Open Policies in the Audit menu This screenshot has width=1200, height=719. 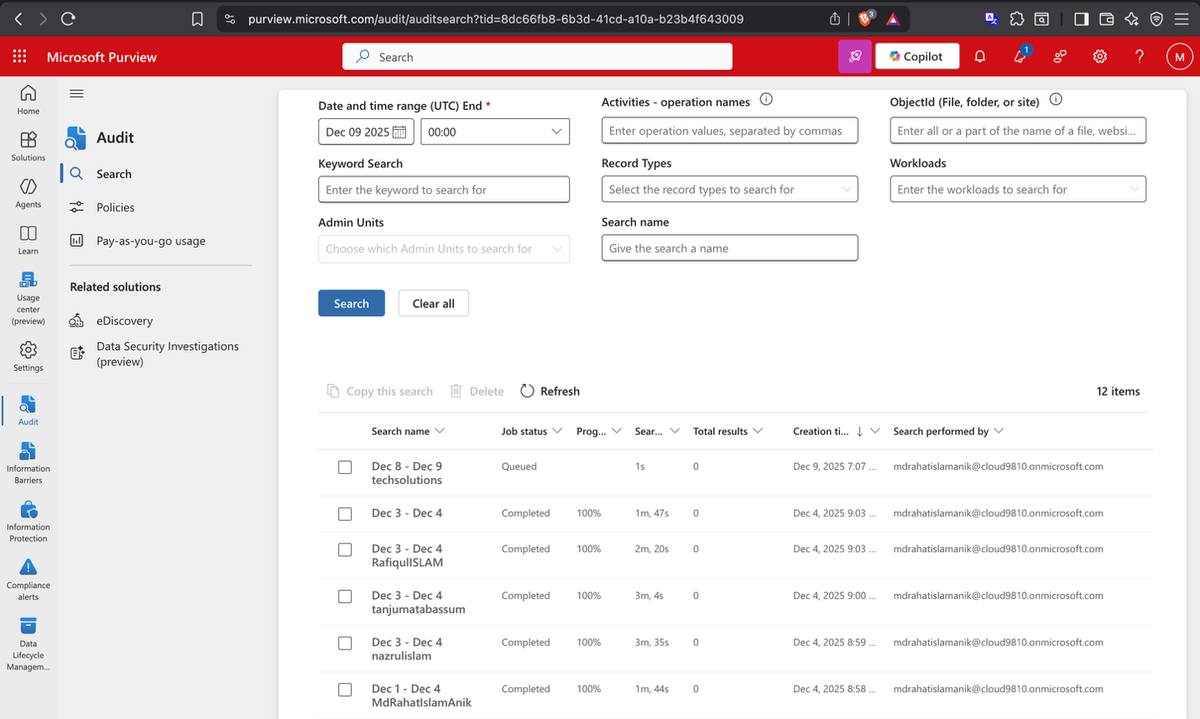tap(115, 207)
